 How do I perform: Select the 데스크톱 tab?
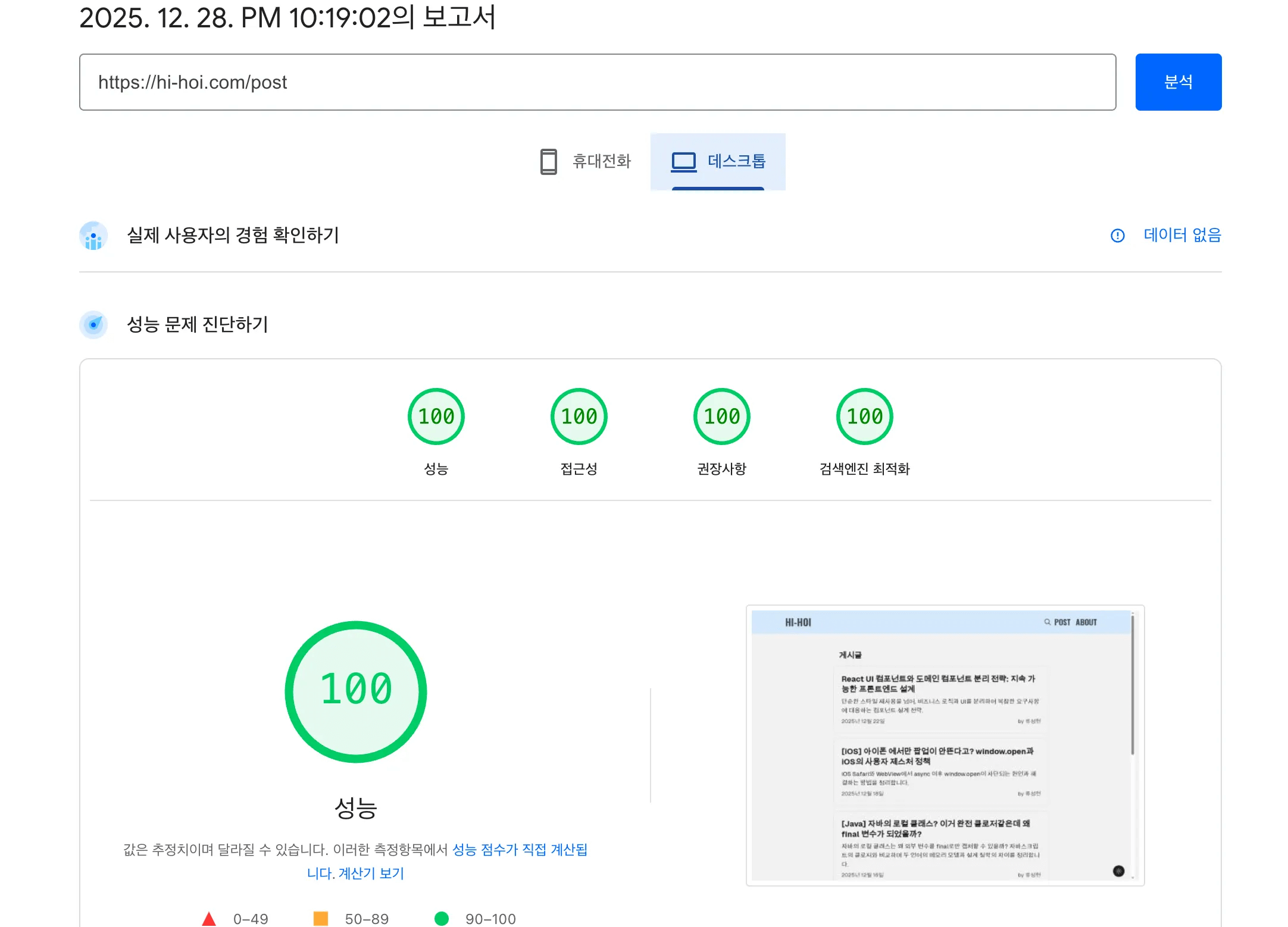click(x=736, y=161)
